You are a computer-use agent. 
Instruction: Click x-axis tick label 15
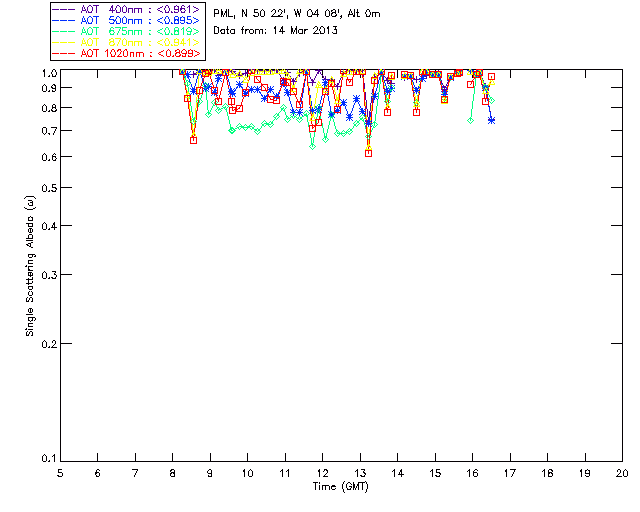pos(435,473)
